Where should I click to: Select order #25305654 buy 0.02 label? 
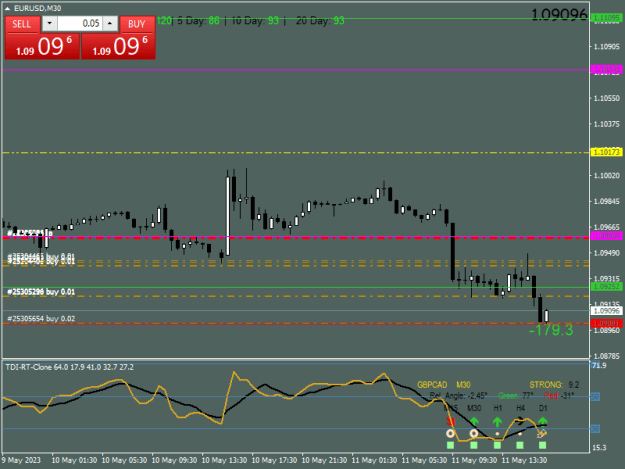click(41, 318)
